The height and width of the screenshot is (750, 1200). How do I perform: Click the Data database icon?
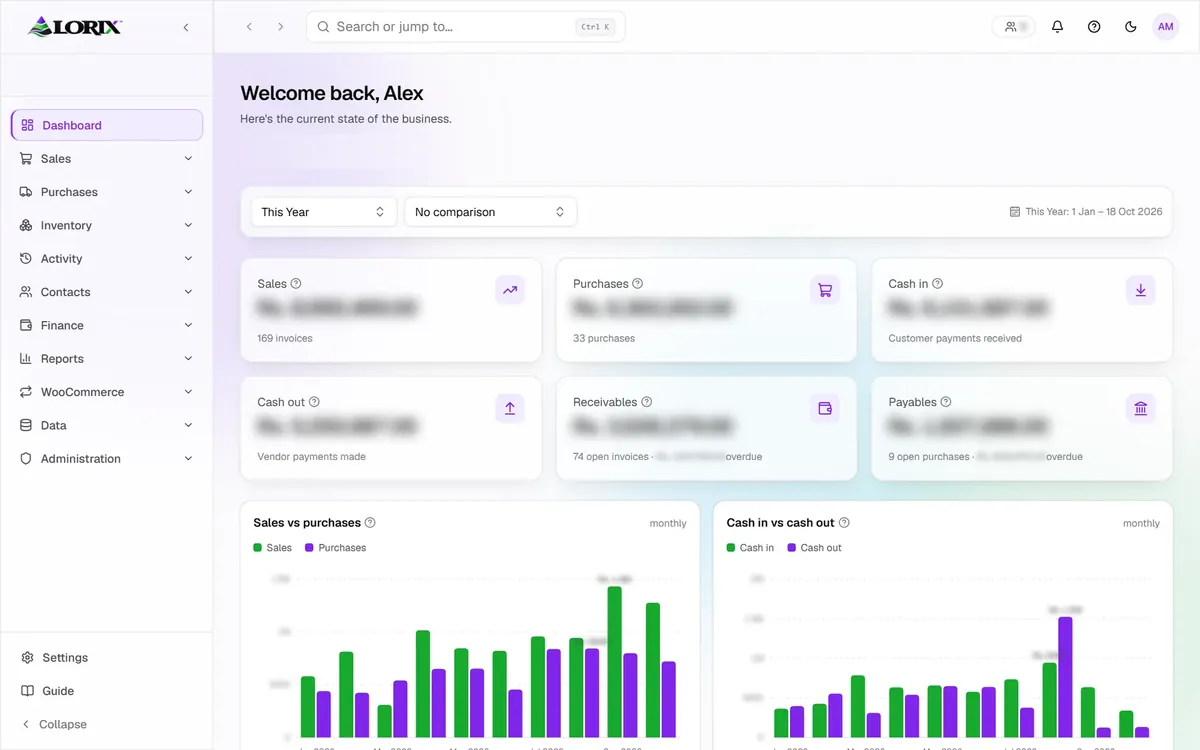tap(26, 425)
